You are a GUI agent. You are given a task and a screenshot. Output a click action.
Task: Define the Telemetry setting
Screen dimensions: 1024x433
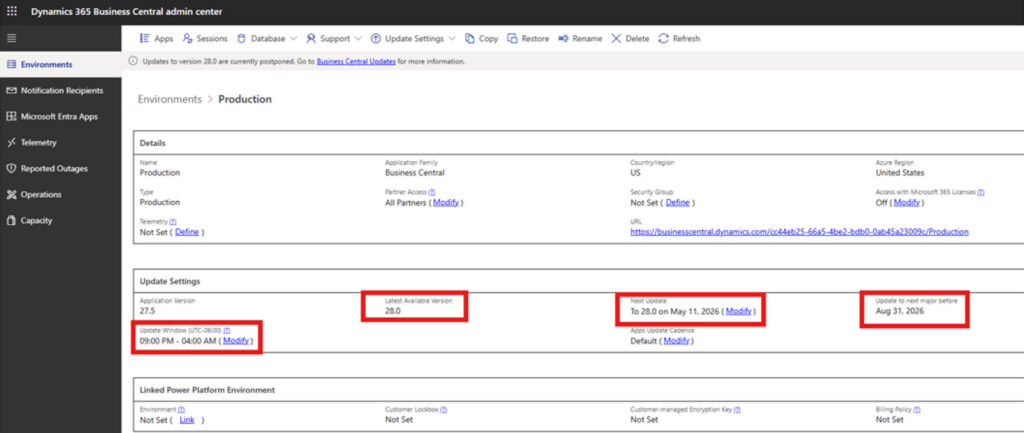click(x=187, y=232)
